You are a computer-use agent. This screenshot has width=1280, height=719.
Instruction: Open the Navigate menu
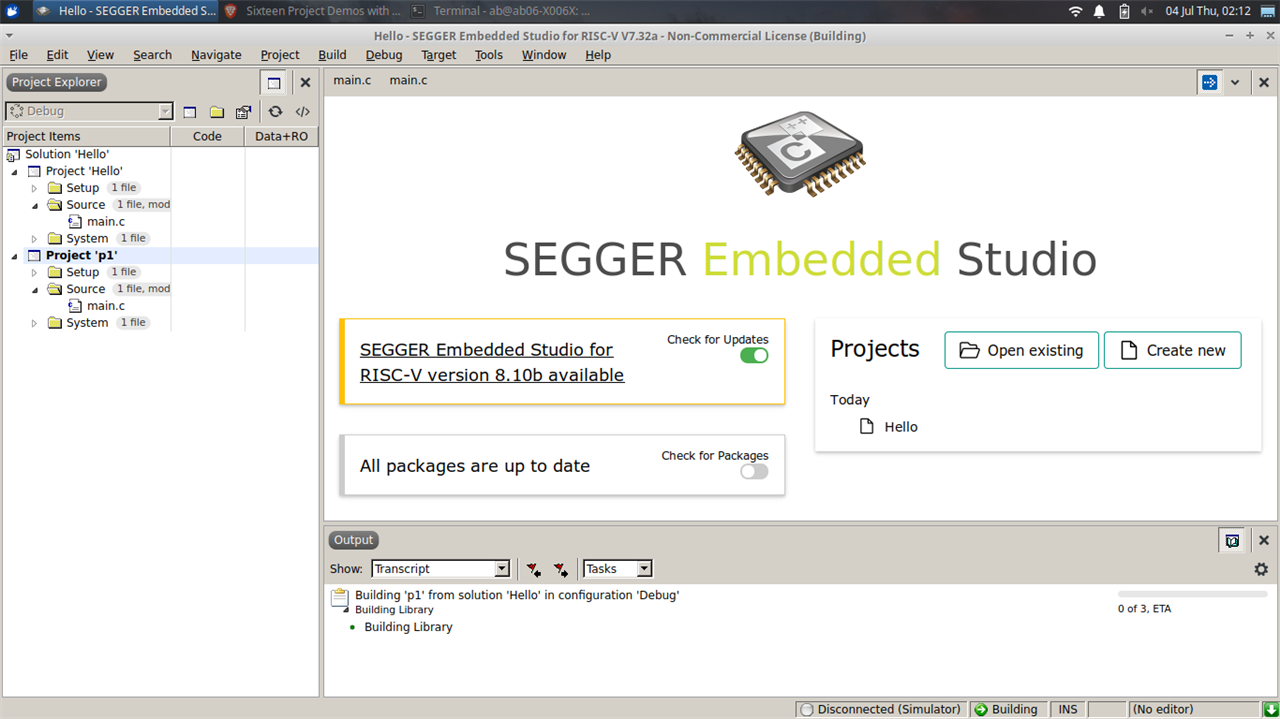tap(216, 55)
